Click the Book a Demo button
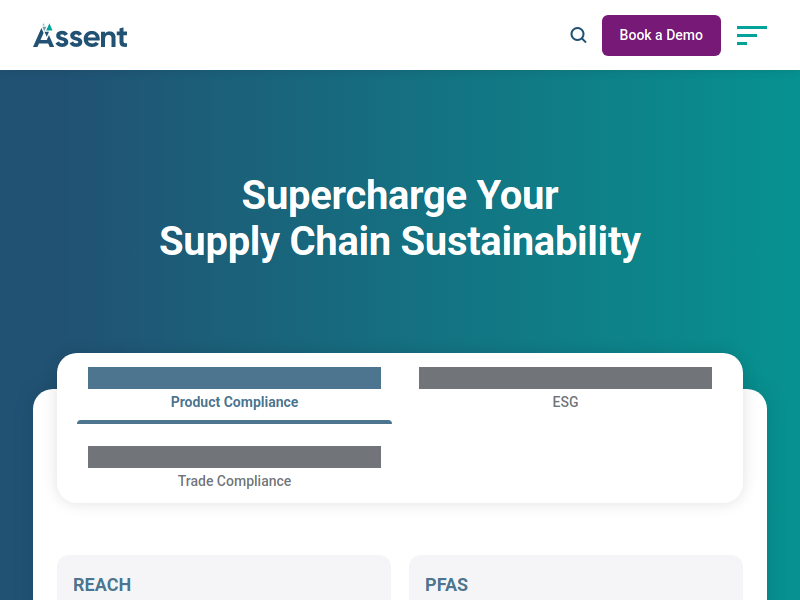Image resolution: width=800 pixels, height=600 pixels. point(661,35)
